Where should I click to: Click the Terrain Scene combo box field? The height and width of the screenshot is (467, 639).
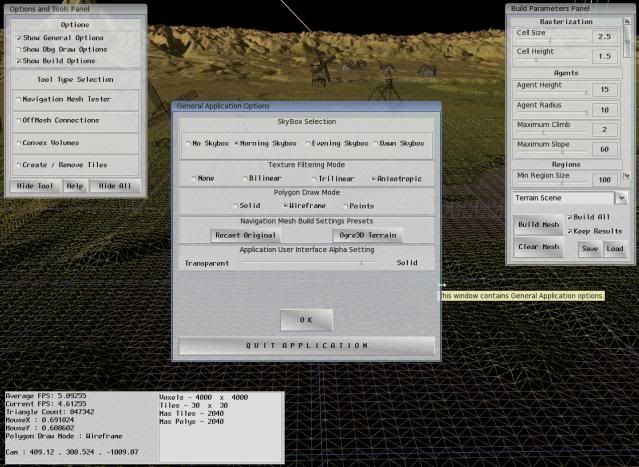tap(563, 198)
